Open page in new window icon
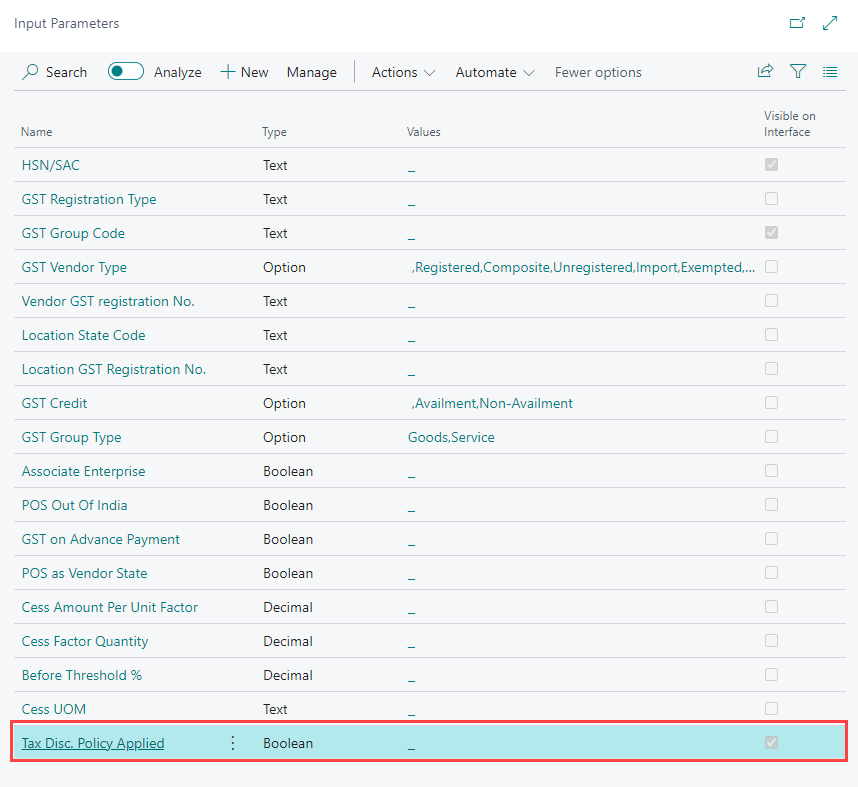Image resolution: width=858 pixels, height=787 pixels. click(x=797, y=22)
